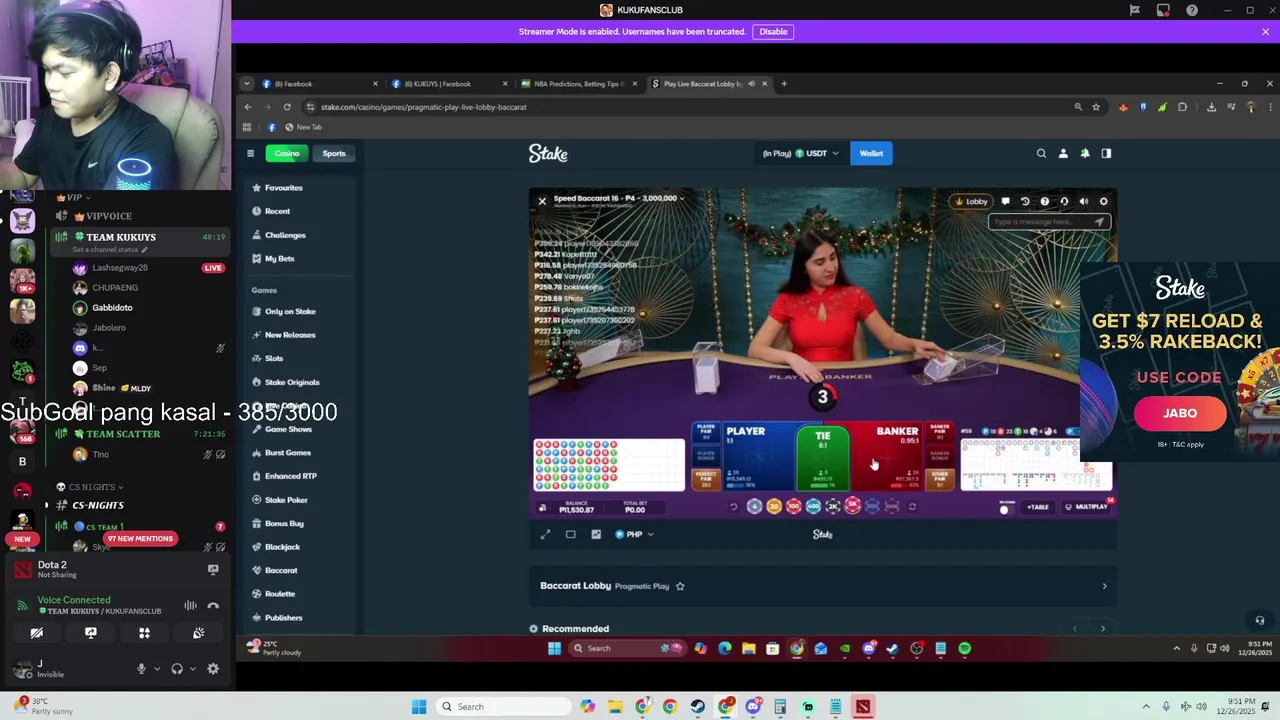Open Discord activities icon
Screen dimensions: 1280x720
pyautogui.click(x=144, y=633)
